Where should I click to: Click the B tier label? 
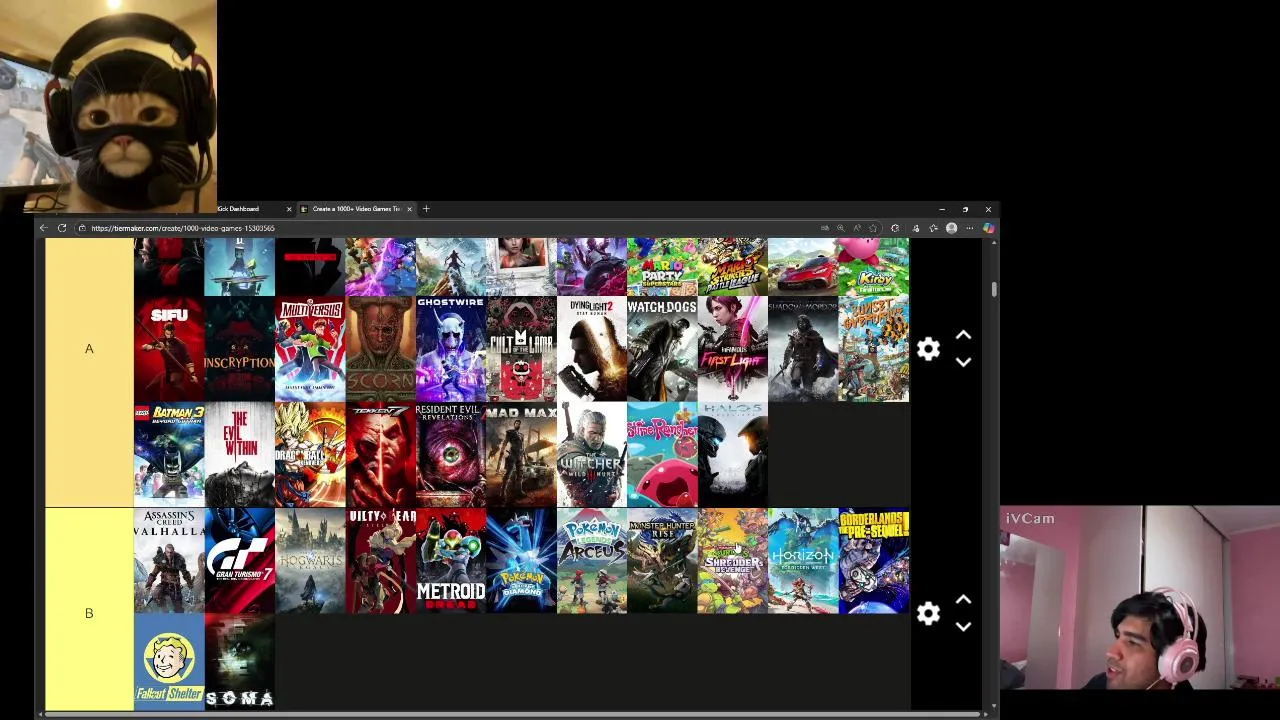[x=89, y=613]
